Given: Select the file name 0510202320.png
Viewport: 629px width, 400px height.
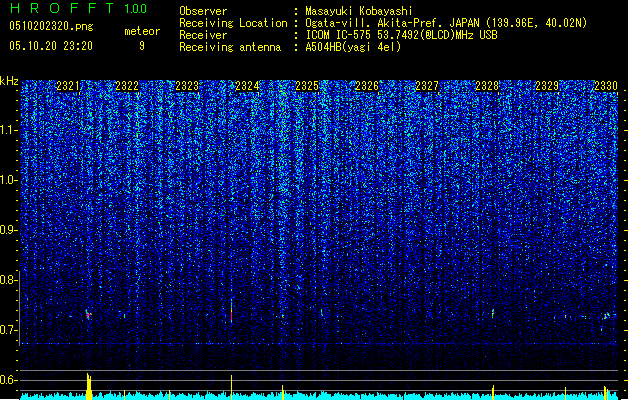Looking at the screenshot, I should [51, 26].
